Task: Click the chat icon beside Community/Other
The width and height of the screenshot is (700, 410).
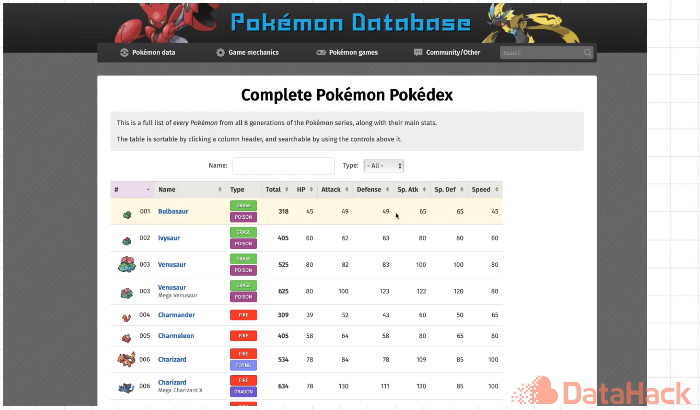Action: click(418, 53)
